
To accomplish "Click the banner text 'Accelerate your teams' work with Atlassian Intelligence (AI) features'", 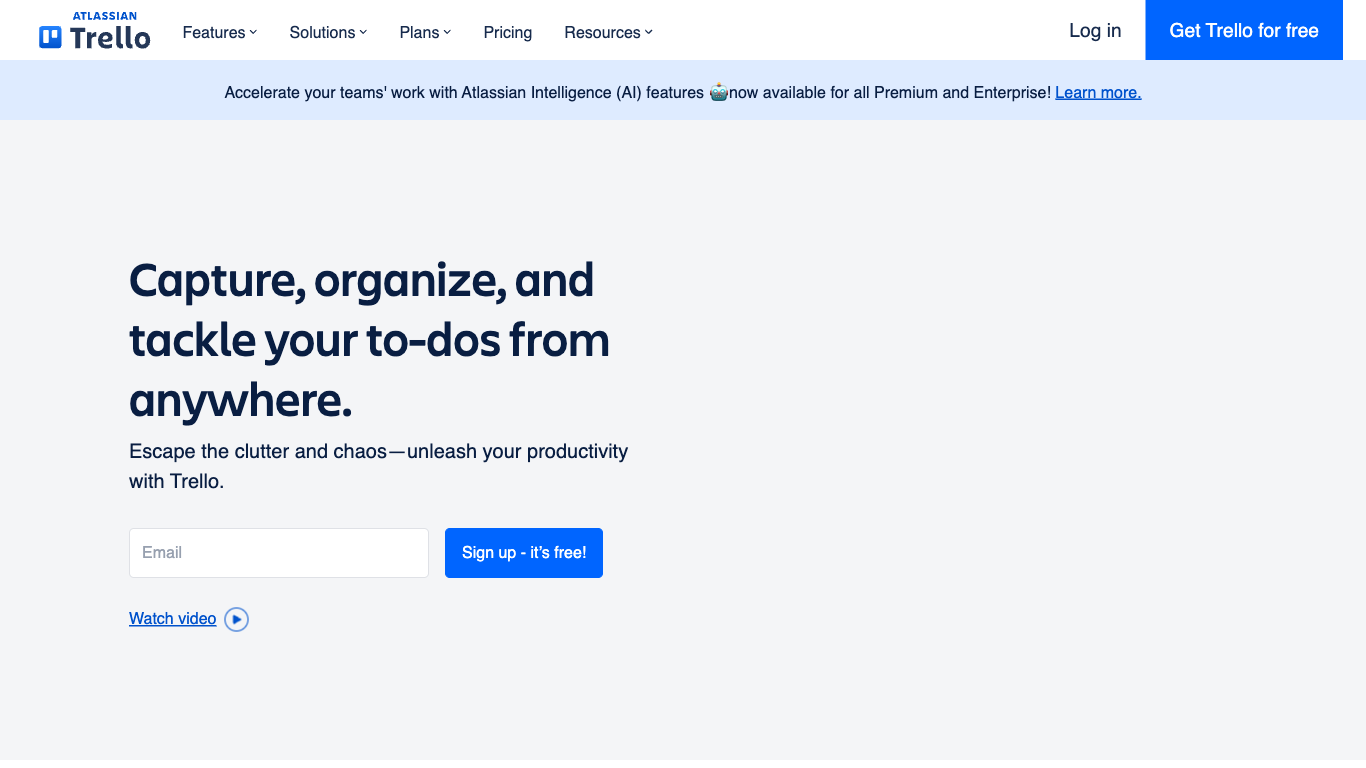I will 464,92.
